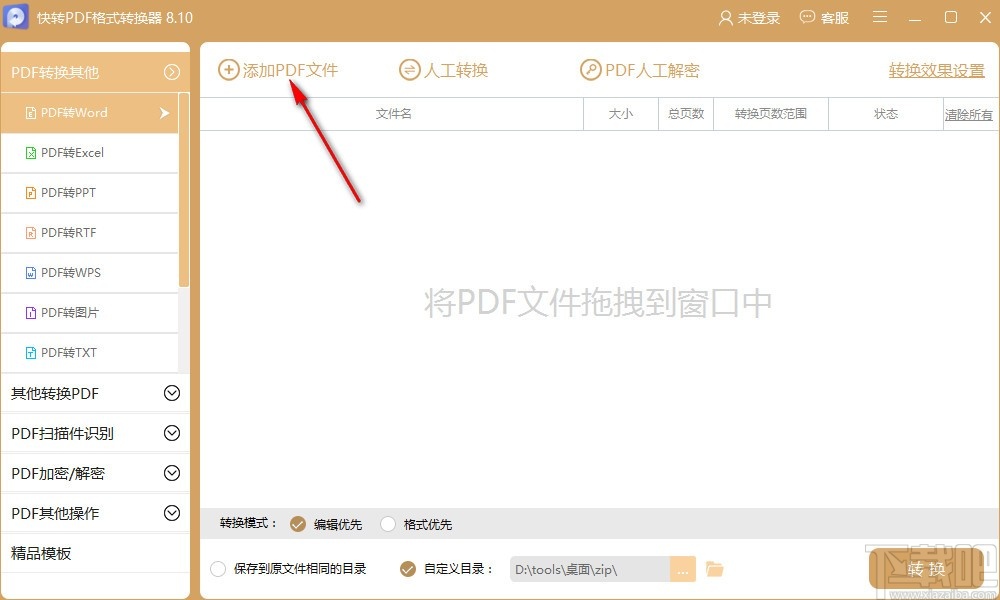Image resolution: width=1000 pixels, height=600 pixels.
Task: Expand the PDF加密/解密 section
Action: tap(172, 473)
